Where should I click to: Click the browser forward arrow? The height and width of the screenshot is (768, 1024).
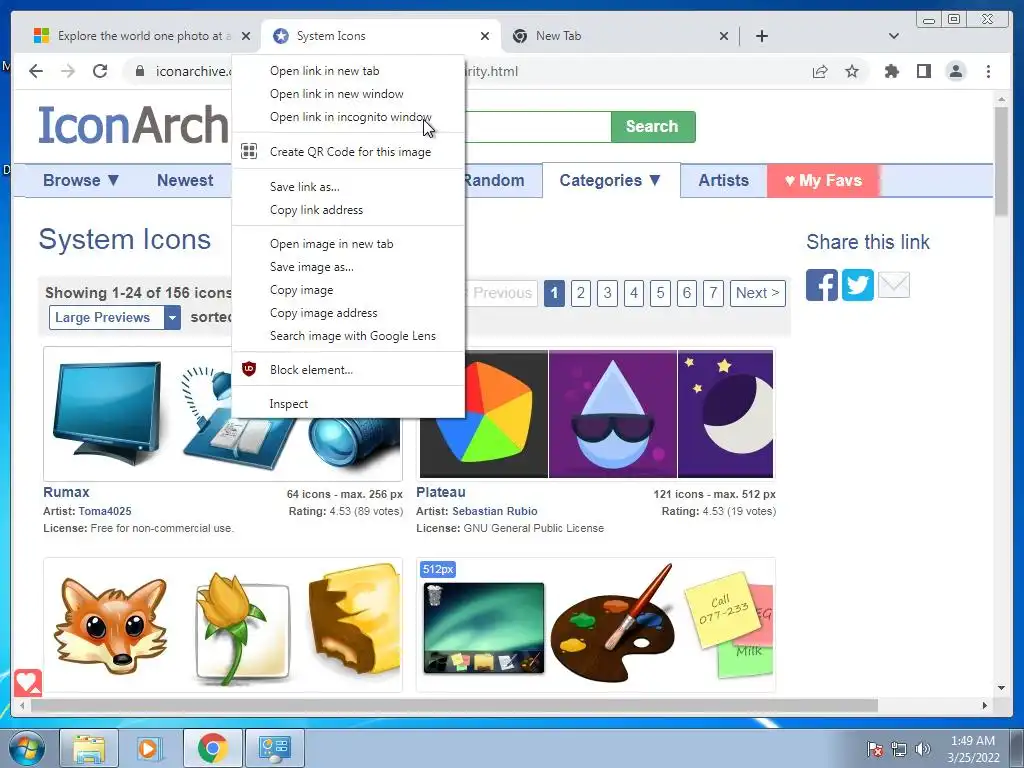pyautogui.click(x=68, y=71)
